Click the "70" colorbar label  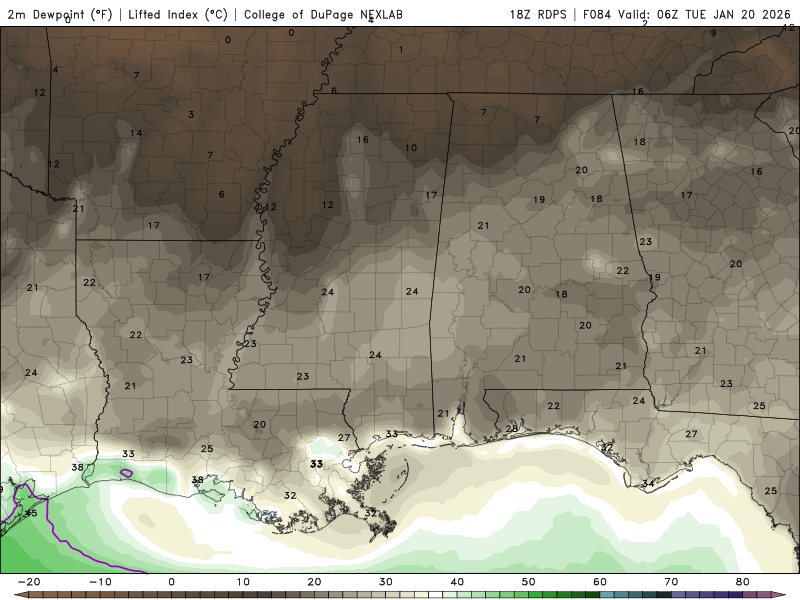[x=671, y=582]
